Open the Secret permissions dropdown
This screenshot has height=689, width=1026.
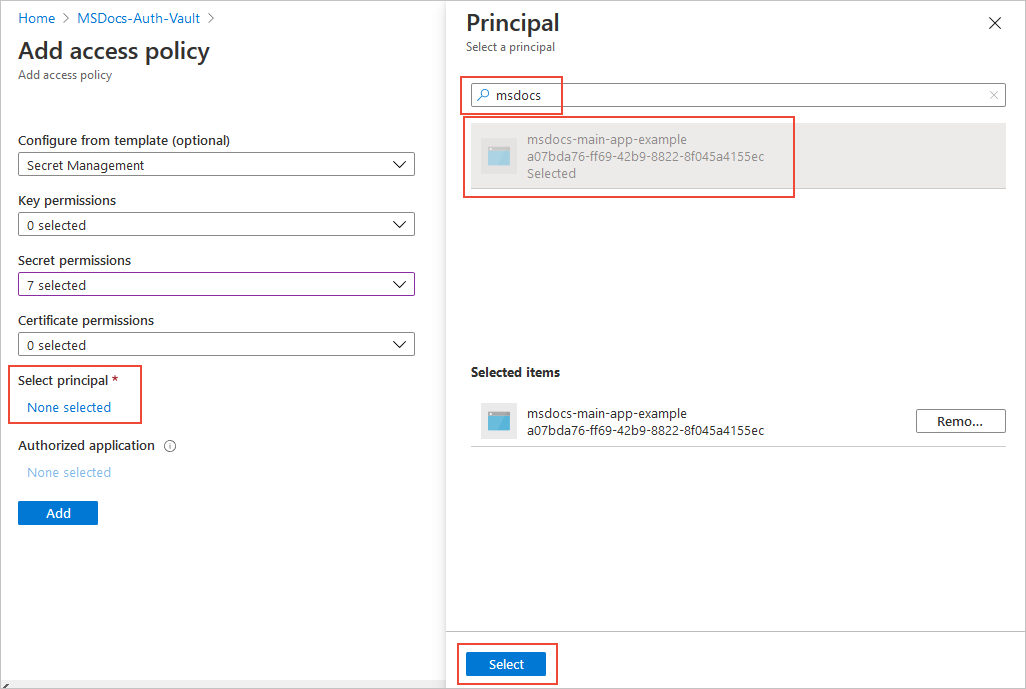[x=216, y=285]
